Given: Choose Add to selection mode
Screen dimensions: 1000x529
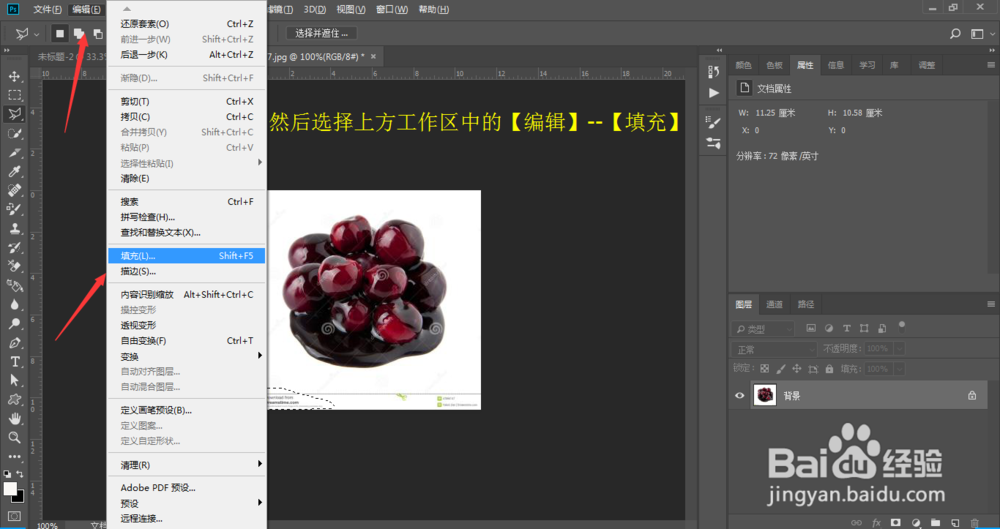Looking at the screenshot, I should point(79,34).
